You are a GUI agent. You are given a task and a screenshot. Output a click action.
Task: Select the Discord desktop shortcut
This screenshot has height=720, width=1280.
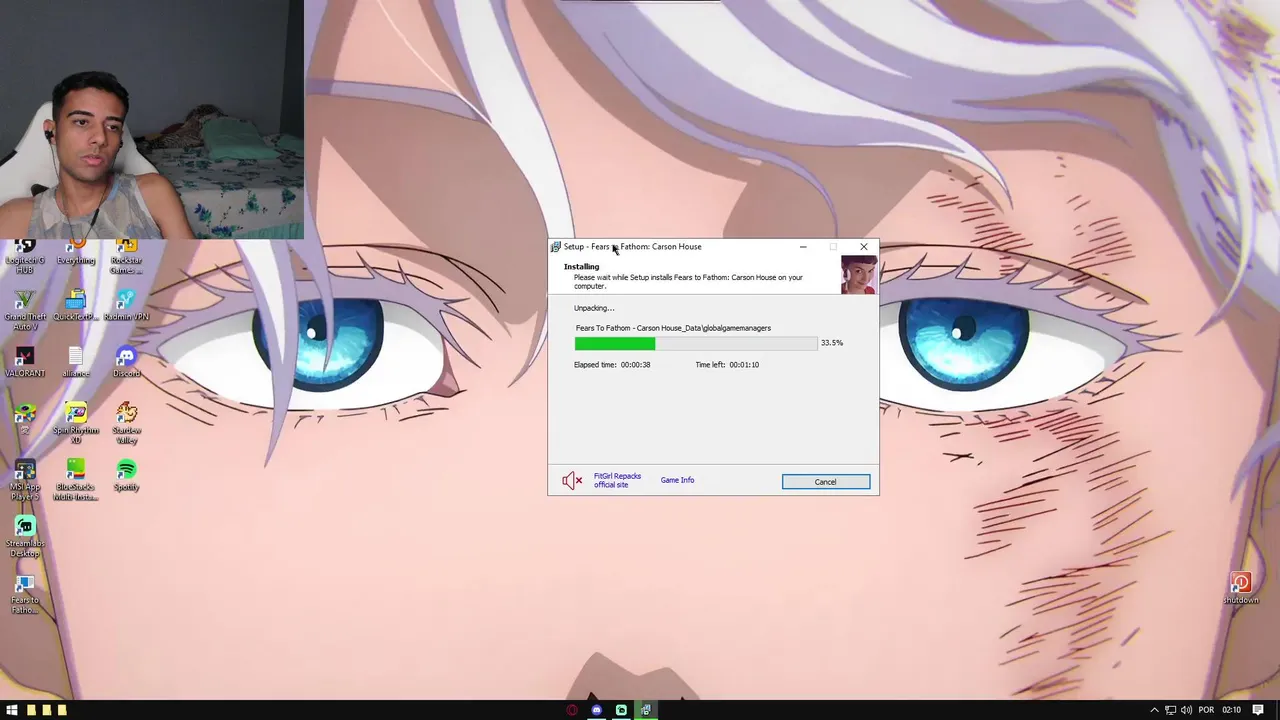(x=126, y=362)
